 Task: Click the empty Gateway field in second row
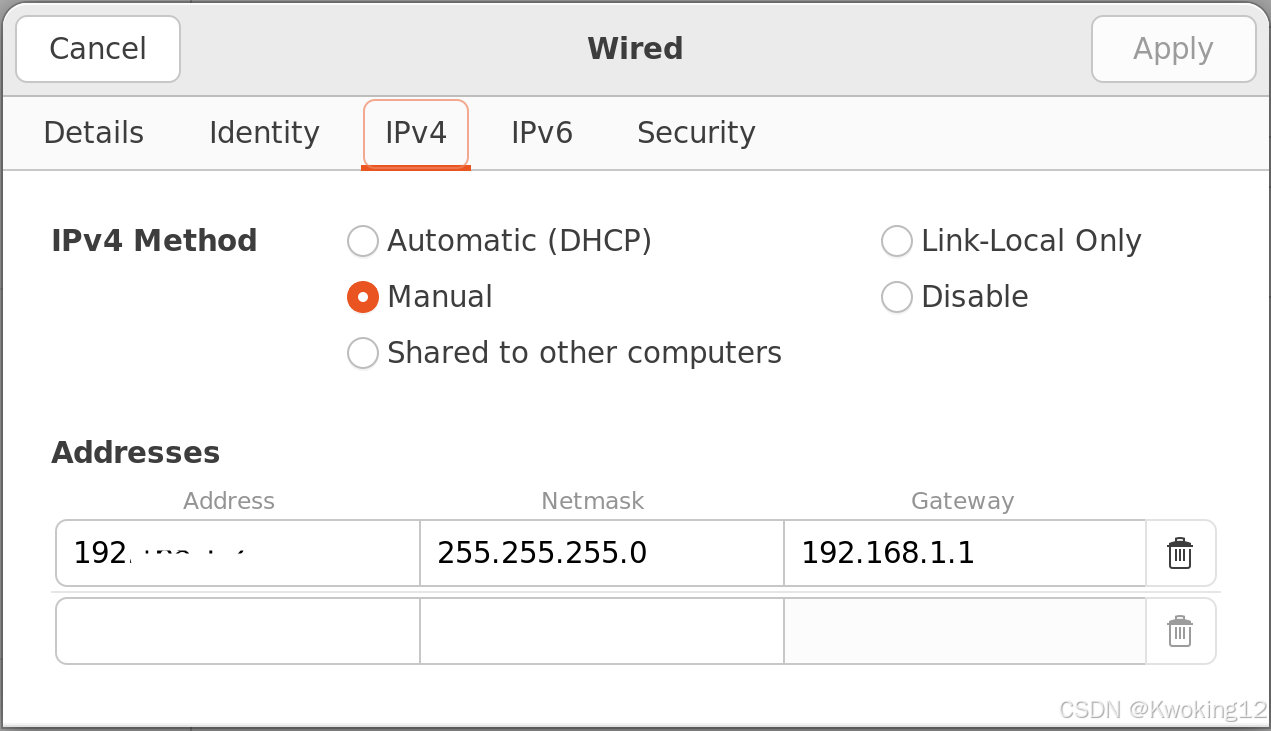pos(965,631)
